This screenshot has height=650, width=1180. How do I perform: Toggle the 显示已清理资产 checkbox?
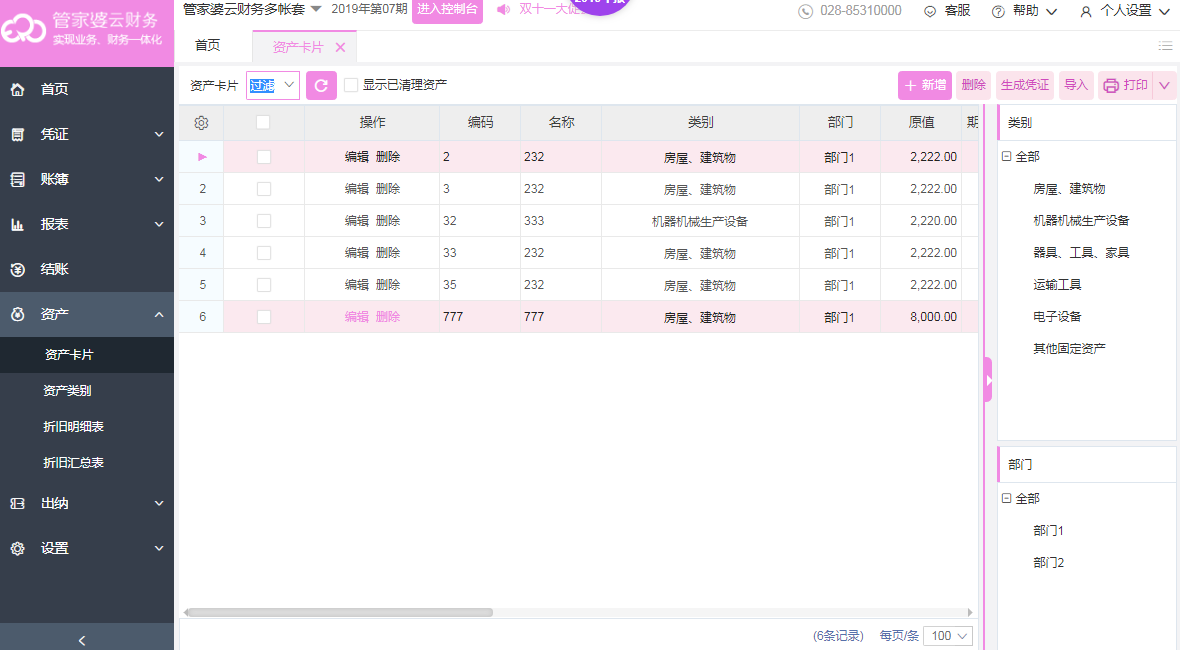351,85
